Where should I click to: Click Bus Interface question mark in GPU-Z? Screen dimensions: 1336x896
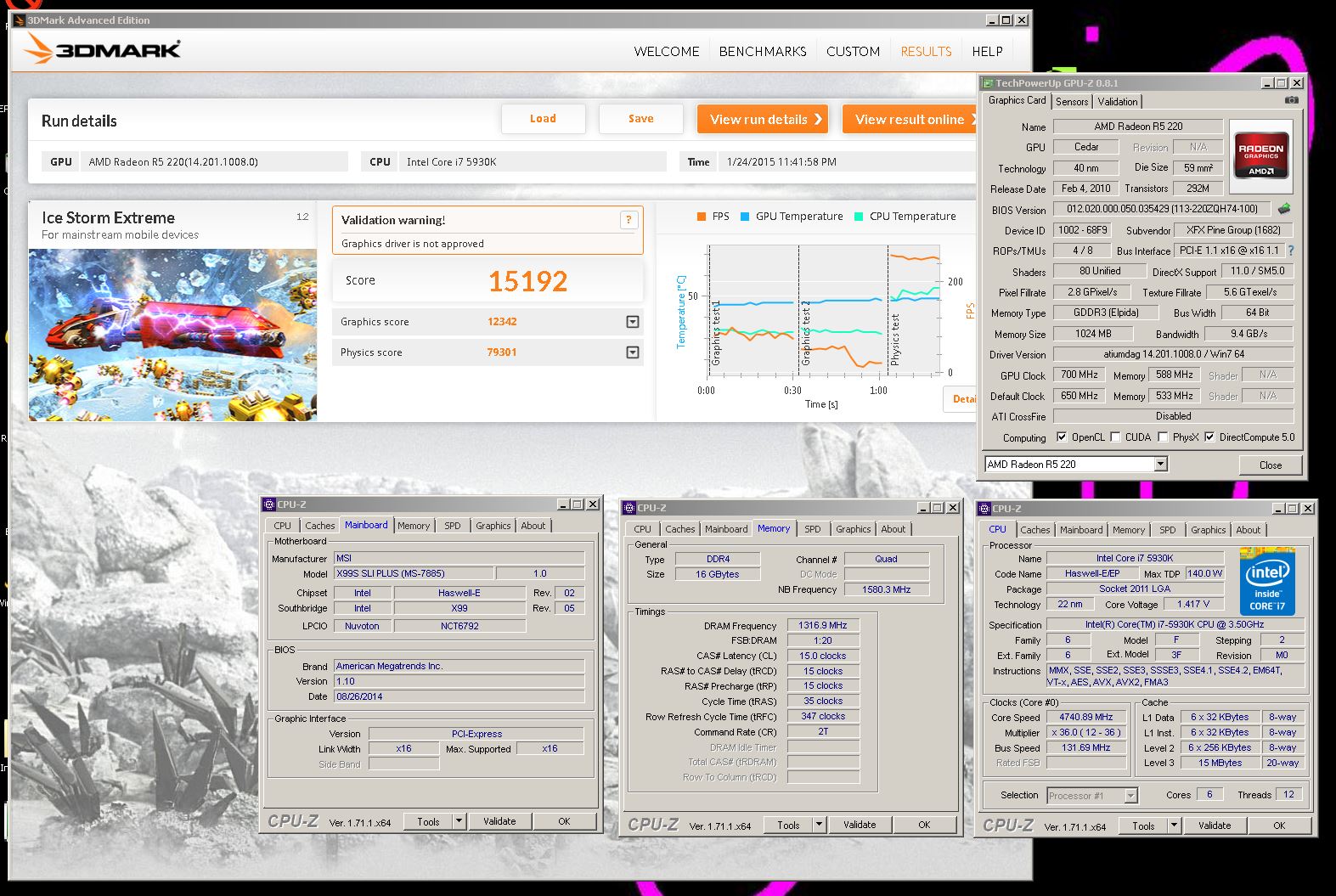(x=1291, y=251)
